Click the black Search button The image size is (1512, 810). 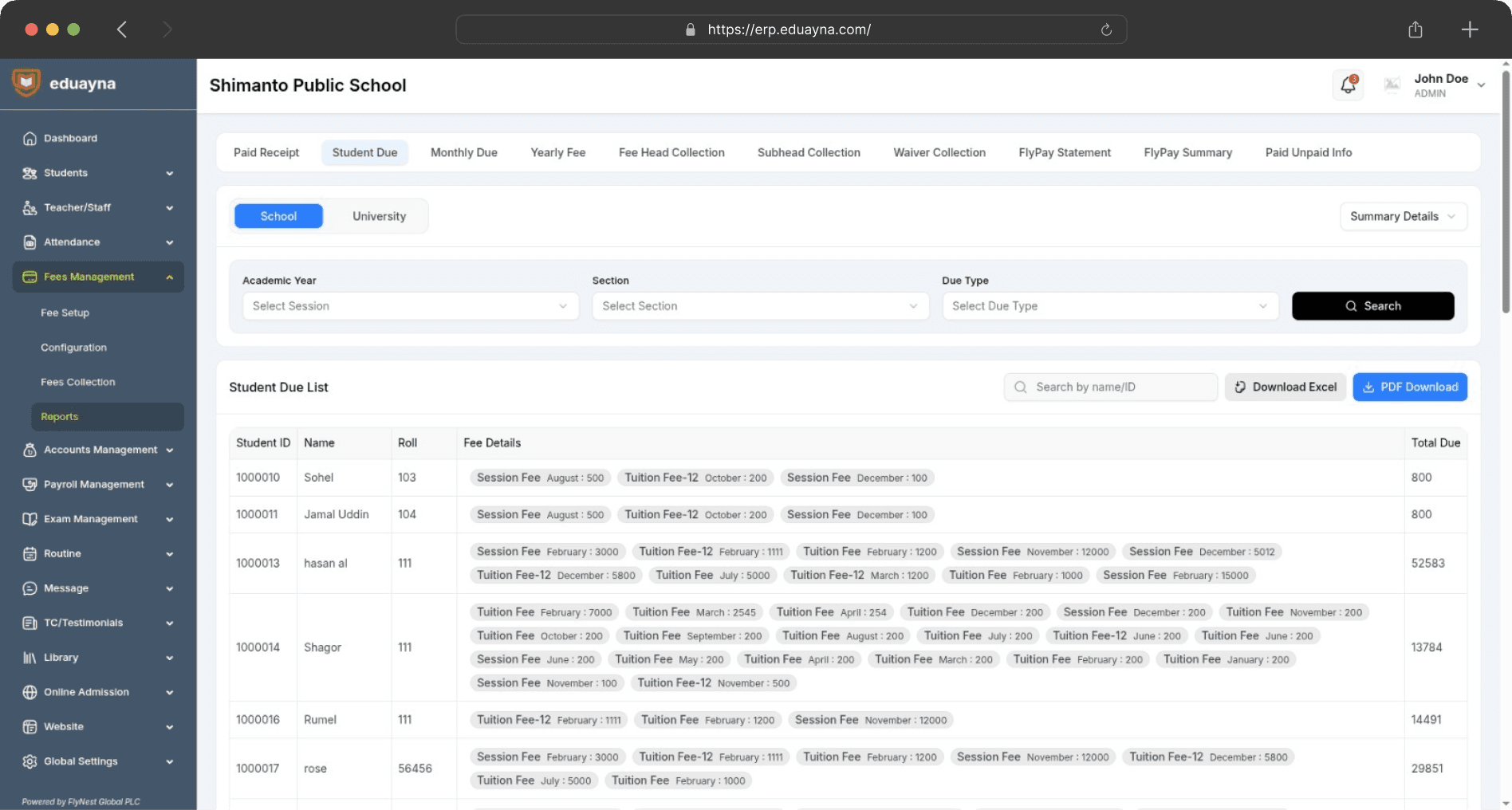[1372, 306]
